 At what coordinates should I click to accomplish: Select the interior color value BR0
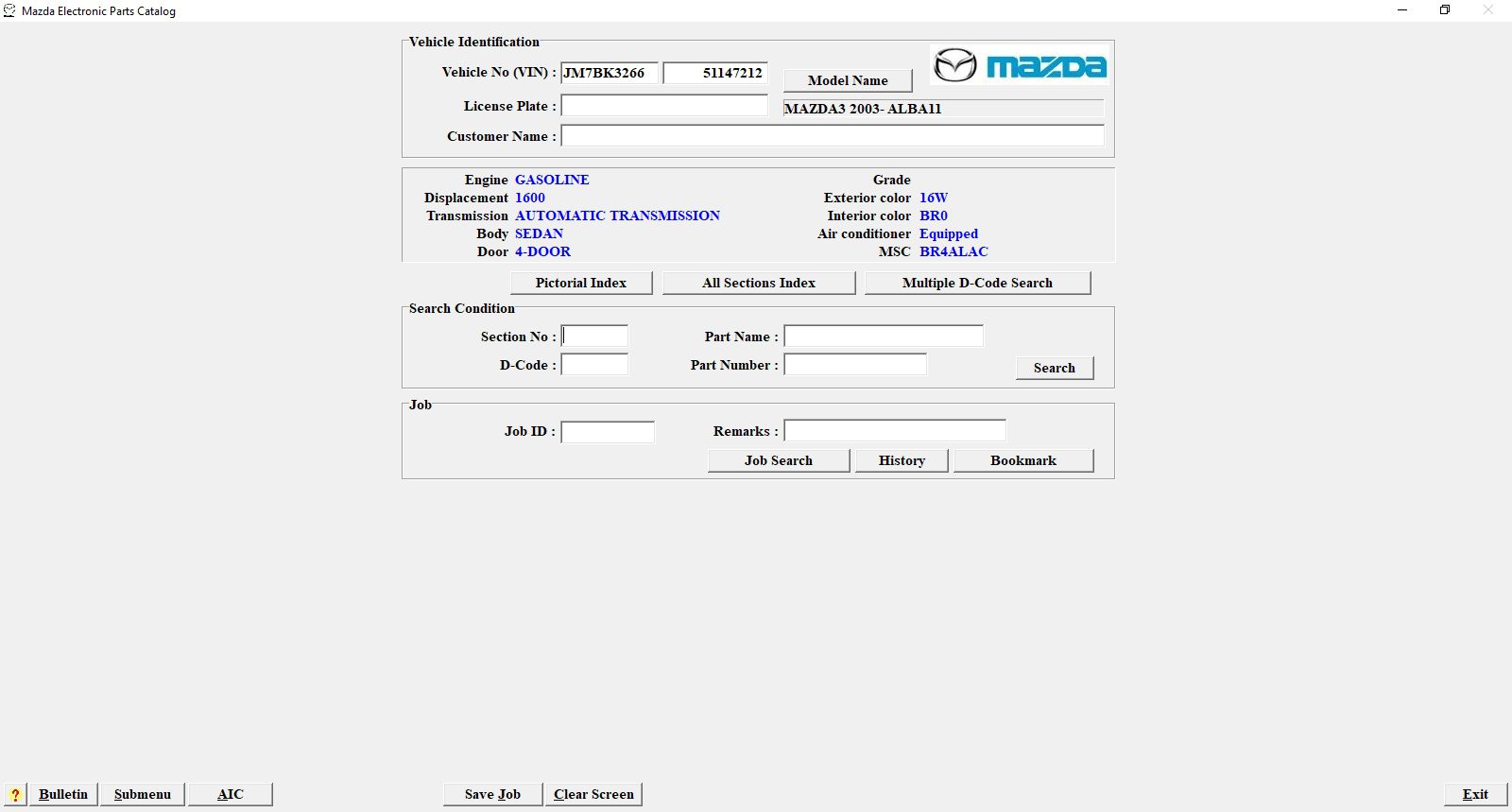(x=934, y=216)
